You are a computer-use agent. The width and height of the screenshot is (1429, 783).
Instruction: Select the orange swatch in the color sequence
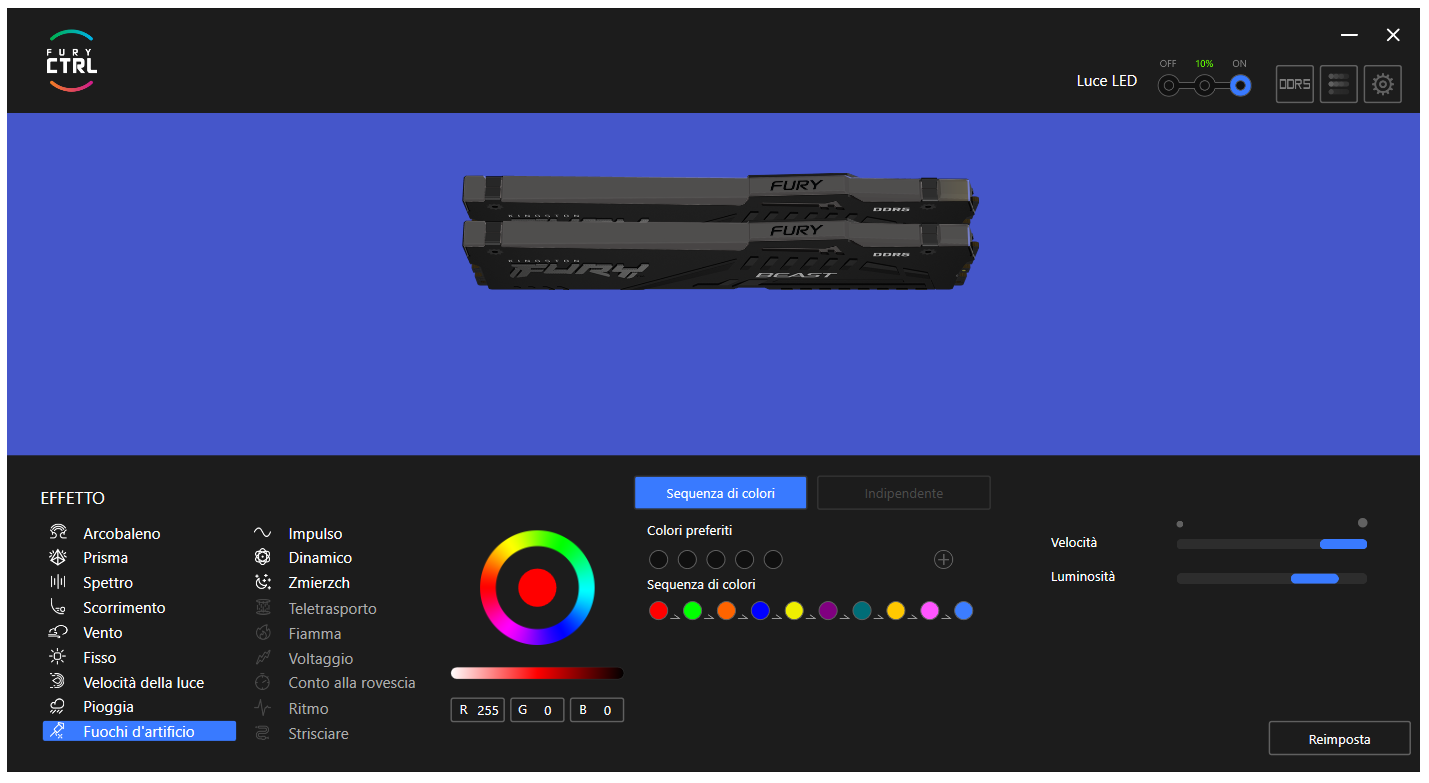(726, 610)
